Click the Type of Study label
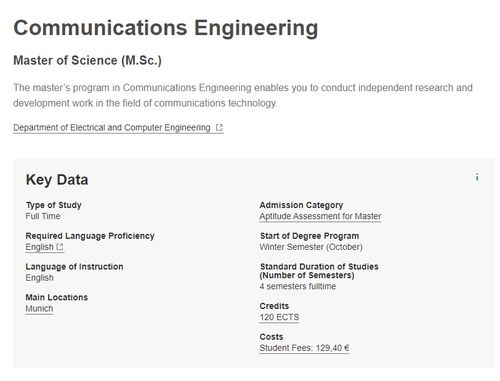The width and height of the screenshot is (500, 381). 54,205
